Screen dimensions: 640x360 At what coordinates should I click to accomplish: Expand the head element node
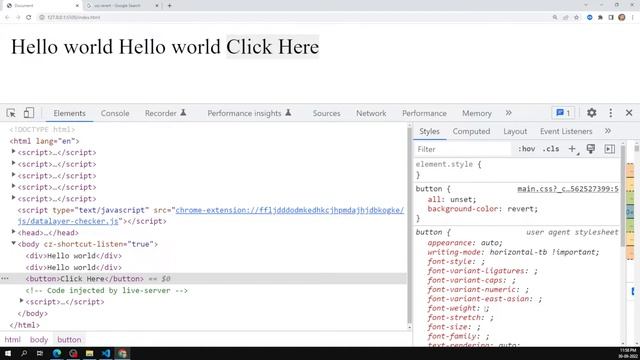[13, 232]
